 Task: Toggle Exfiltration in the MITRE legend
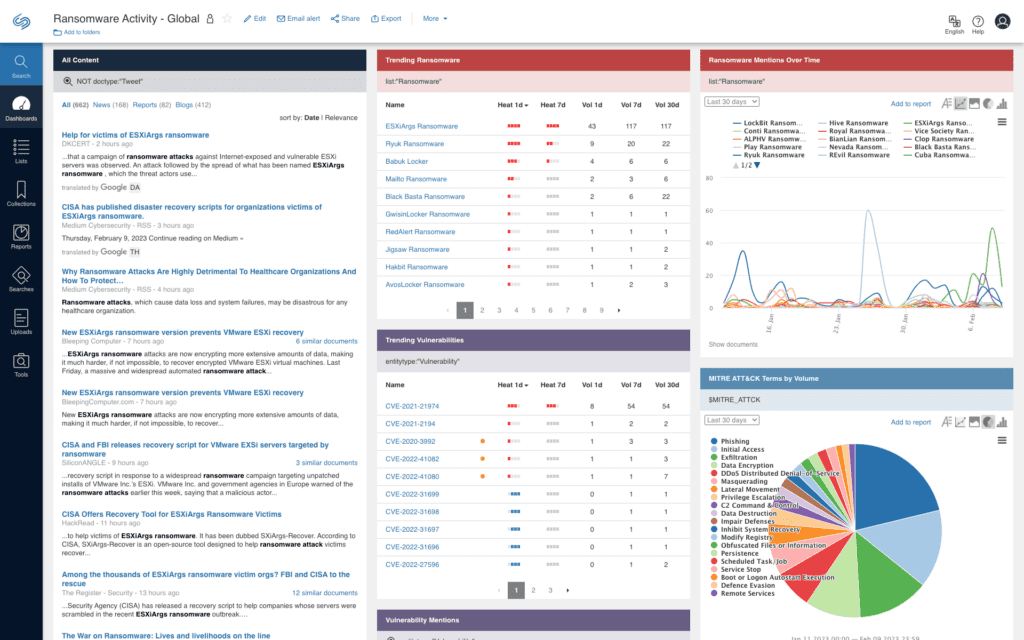[734, 458]
